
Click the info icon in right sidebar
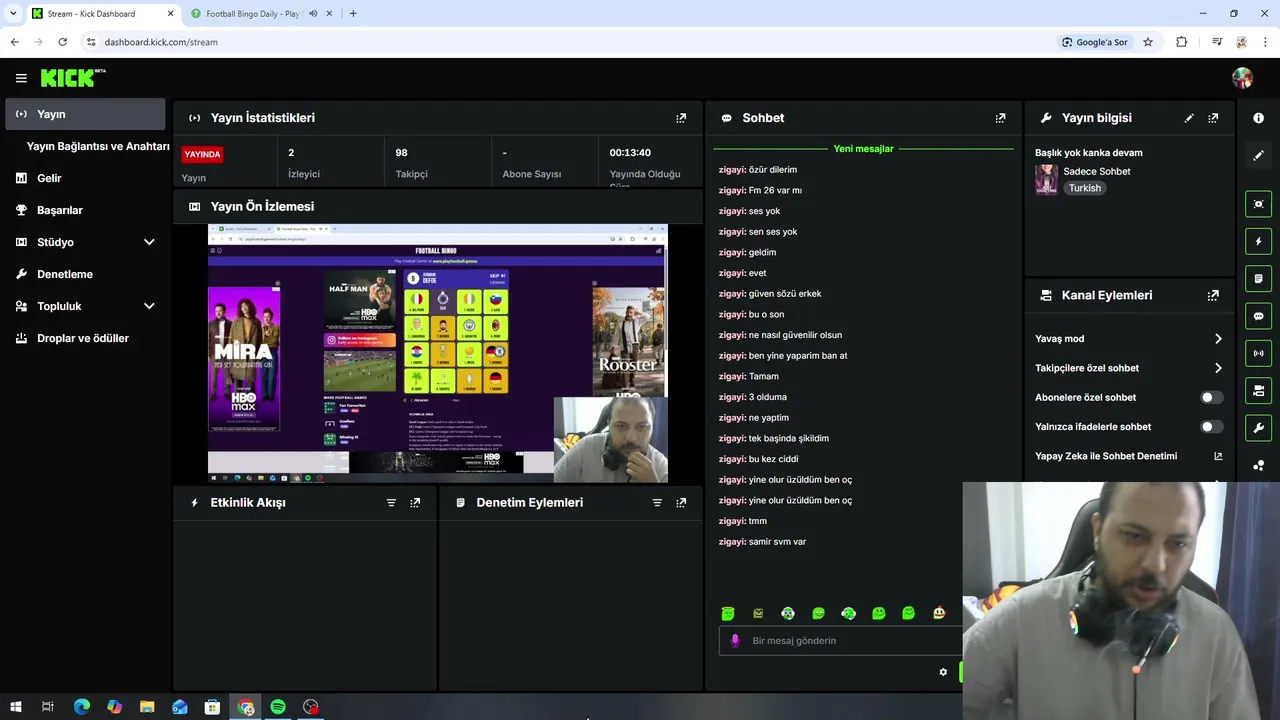click(x=1258, y=118)
